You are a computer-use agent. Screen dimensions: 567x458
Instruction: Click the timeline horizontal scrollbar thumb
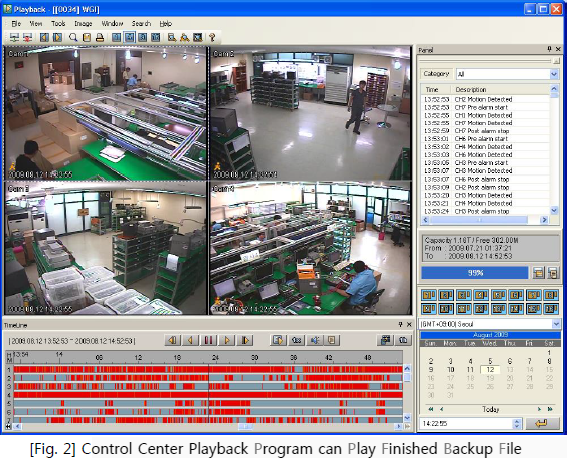(x=245, y=427)
